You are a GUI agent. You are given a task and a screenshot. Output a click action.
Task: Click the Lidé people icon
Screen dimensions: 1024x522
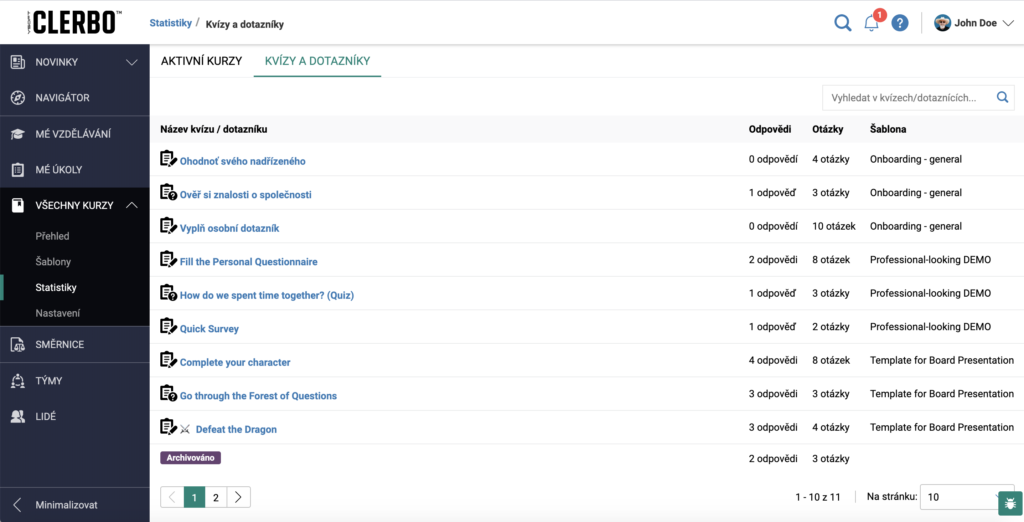(x=18, y=417)
